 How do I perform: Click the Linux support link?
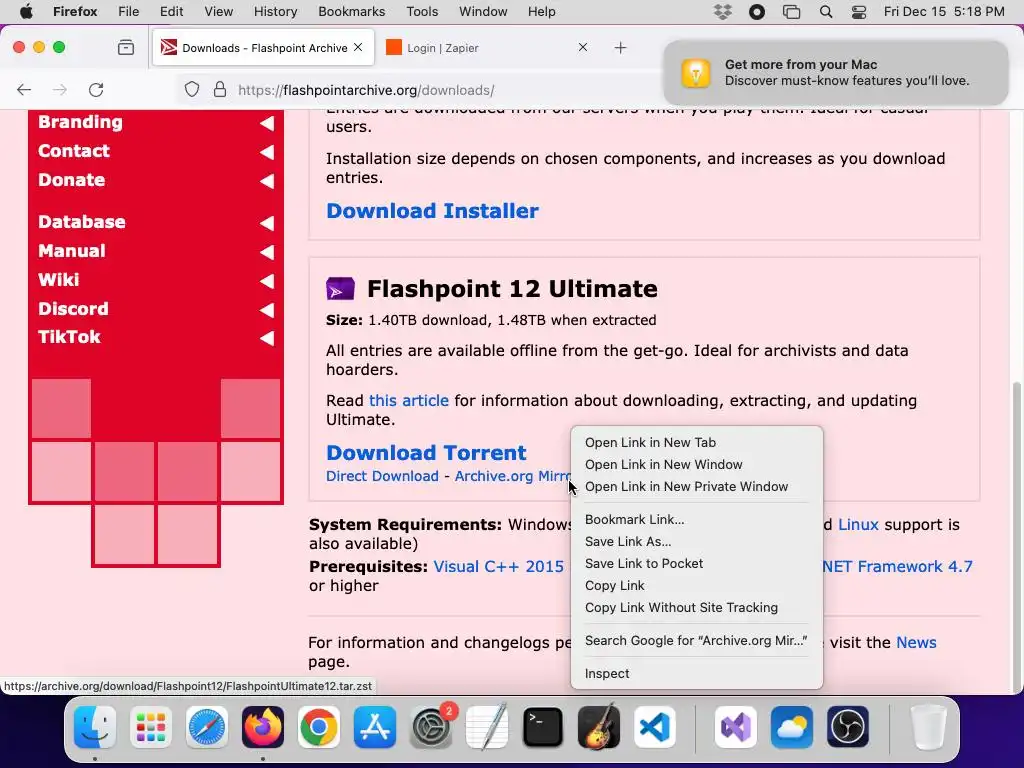(858, 524)
